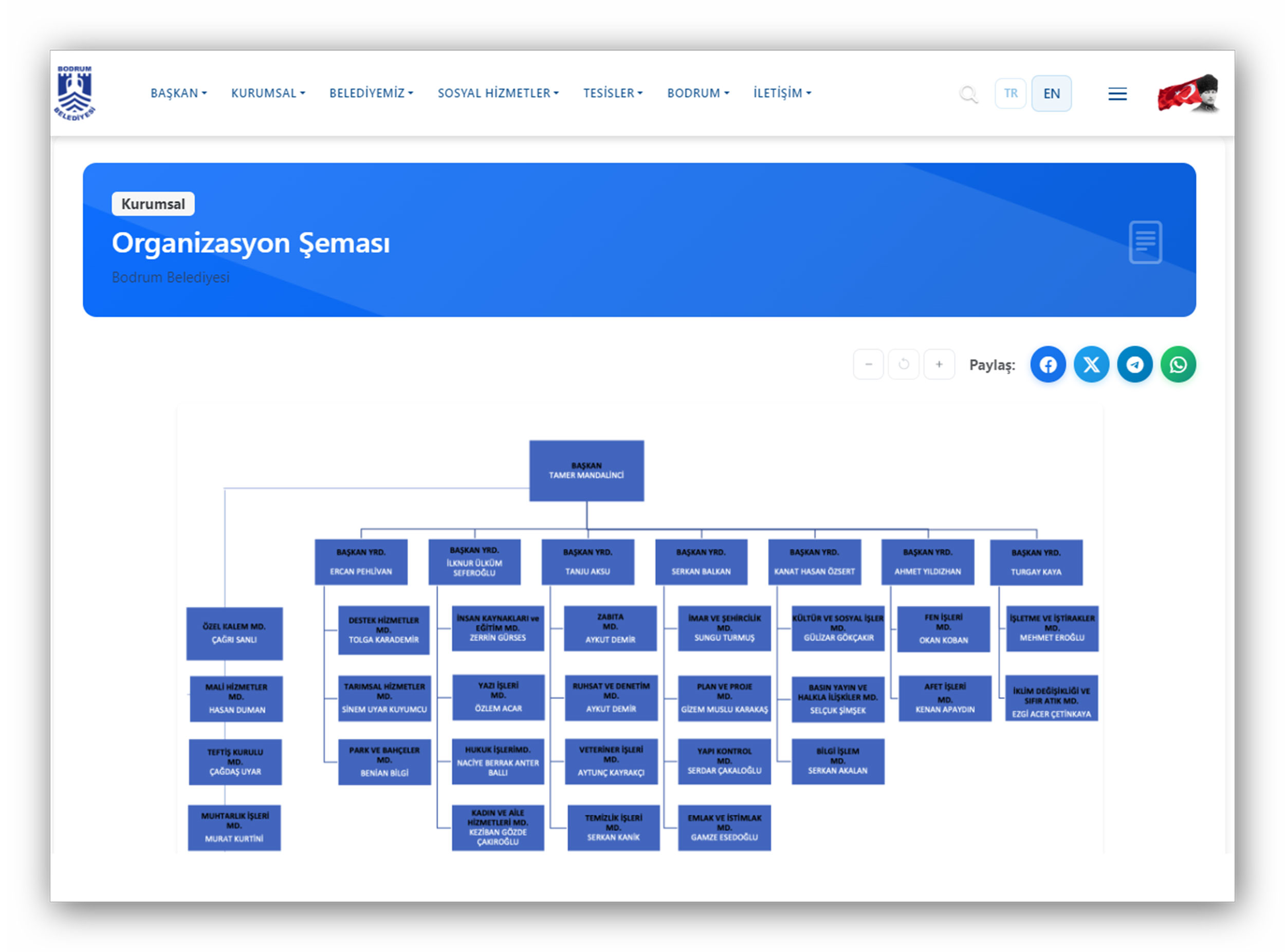Switch language to TR
1285x952 pixels.
point(1010,94)
